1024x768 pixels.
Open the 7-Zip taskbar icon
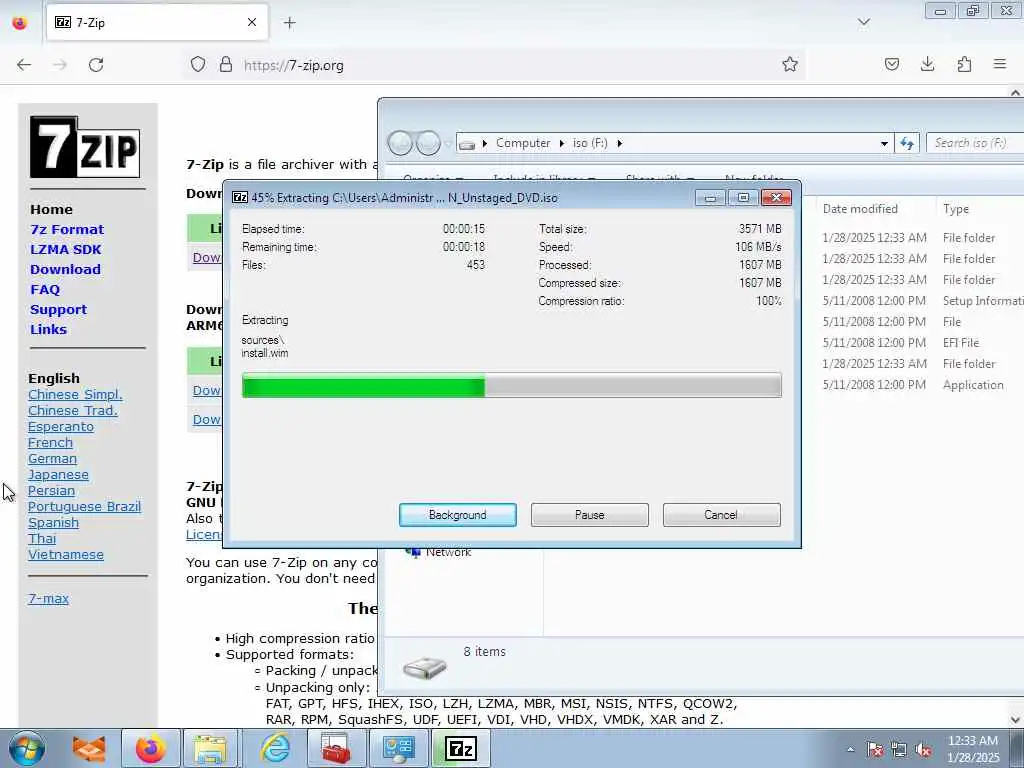(x=460, y=748)
